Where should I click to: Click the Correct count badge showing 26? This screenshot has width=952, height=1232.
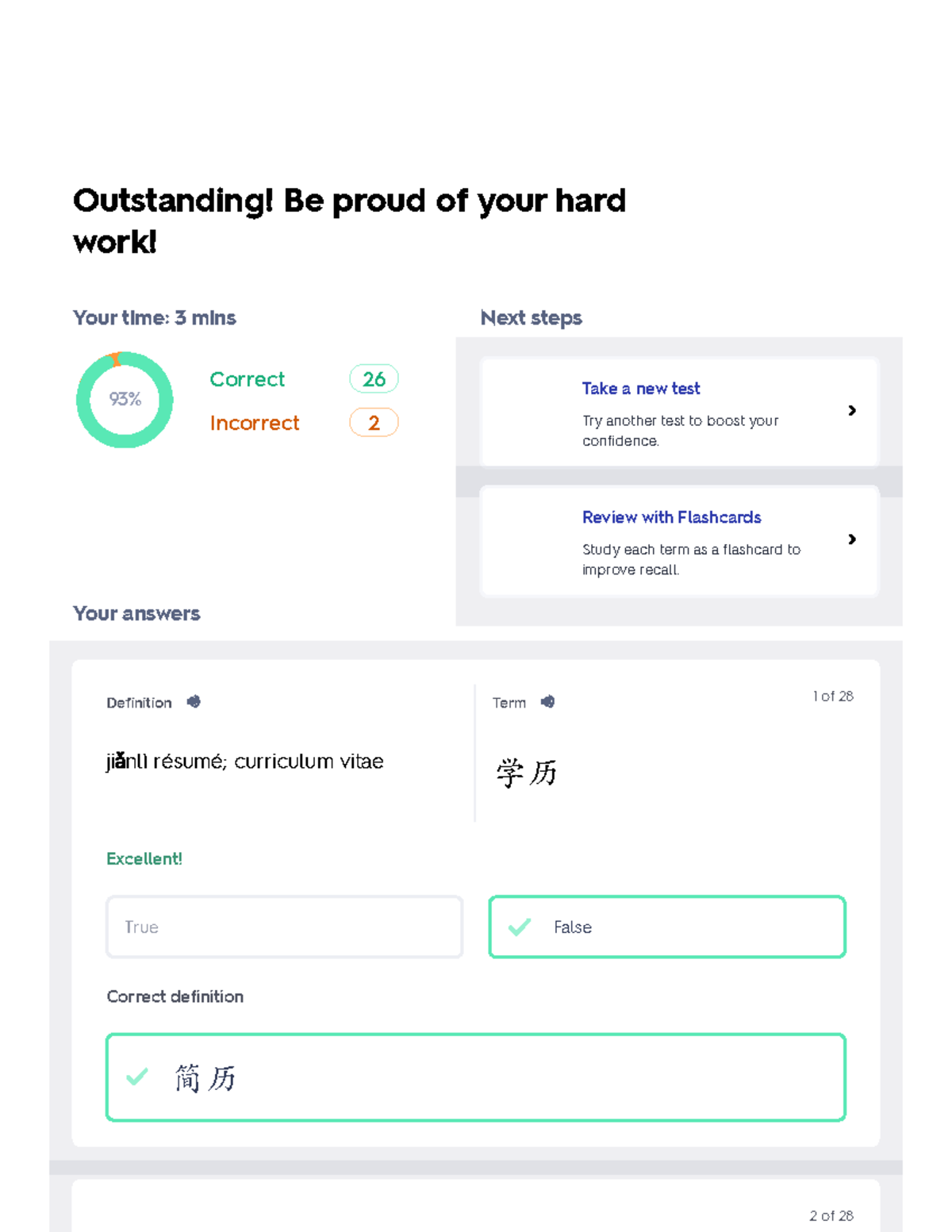pyautogui.click(x=374, y=379)
